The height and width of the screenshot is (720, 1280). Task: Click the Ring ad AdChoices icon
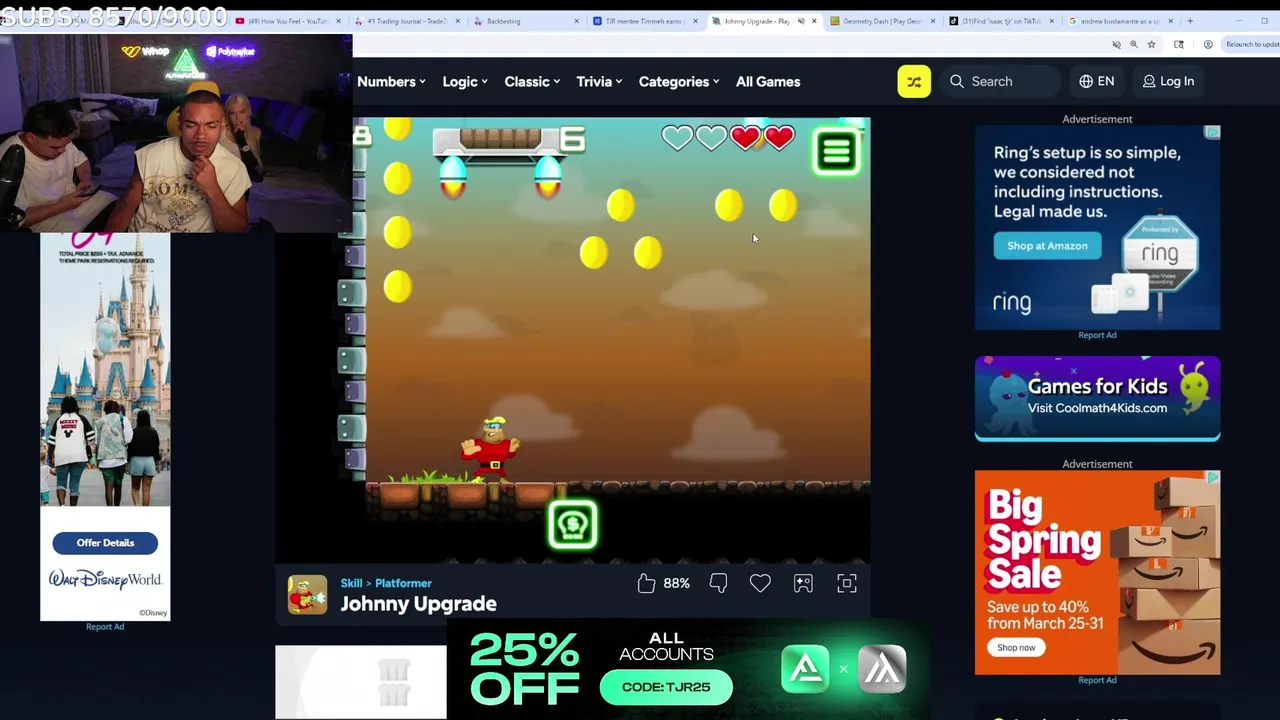[x=1212, y=132]
